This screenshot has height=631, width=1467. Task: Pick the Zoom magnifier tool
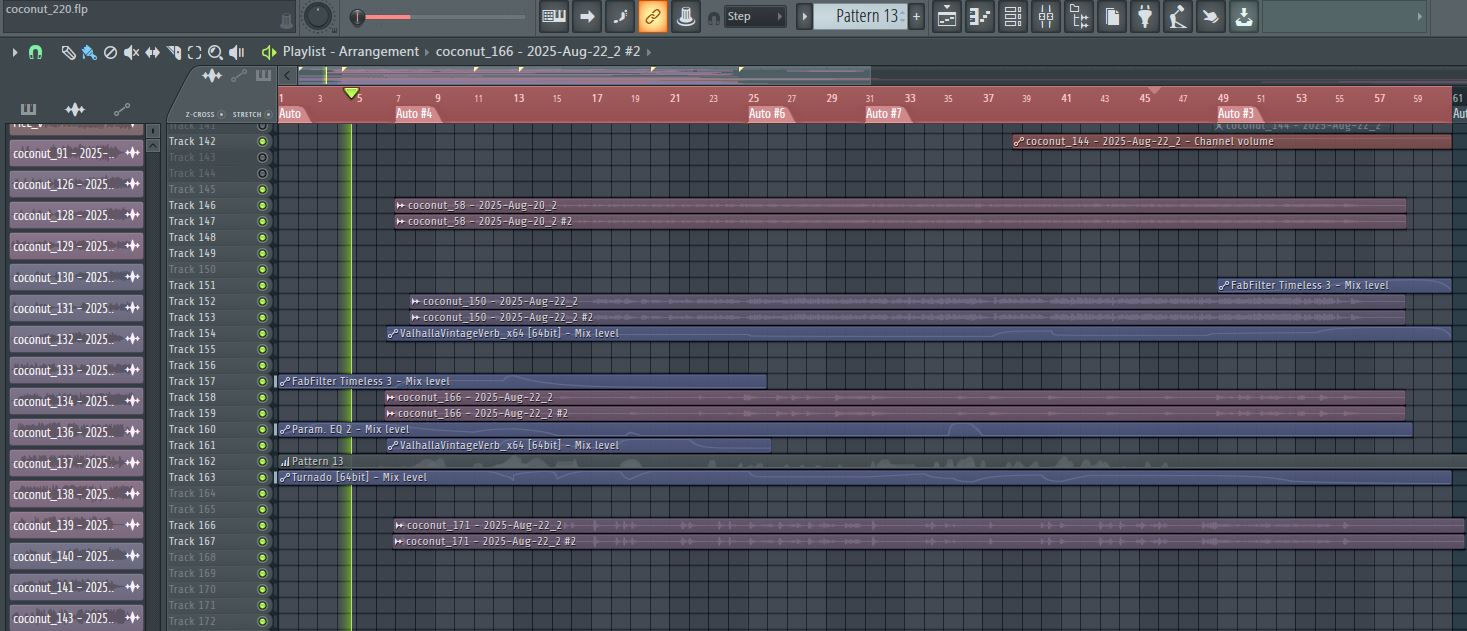[x=216, y=52]
